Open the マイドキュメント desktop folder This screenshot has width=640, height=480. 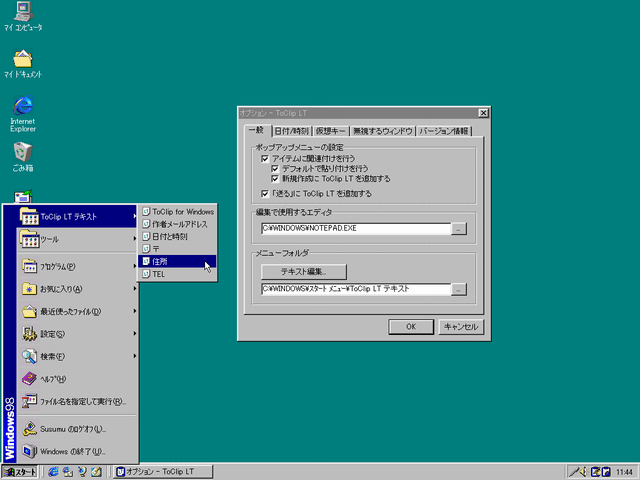[x=22, y=59]
